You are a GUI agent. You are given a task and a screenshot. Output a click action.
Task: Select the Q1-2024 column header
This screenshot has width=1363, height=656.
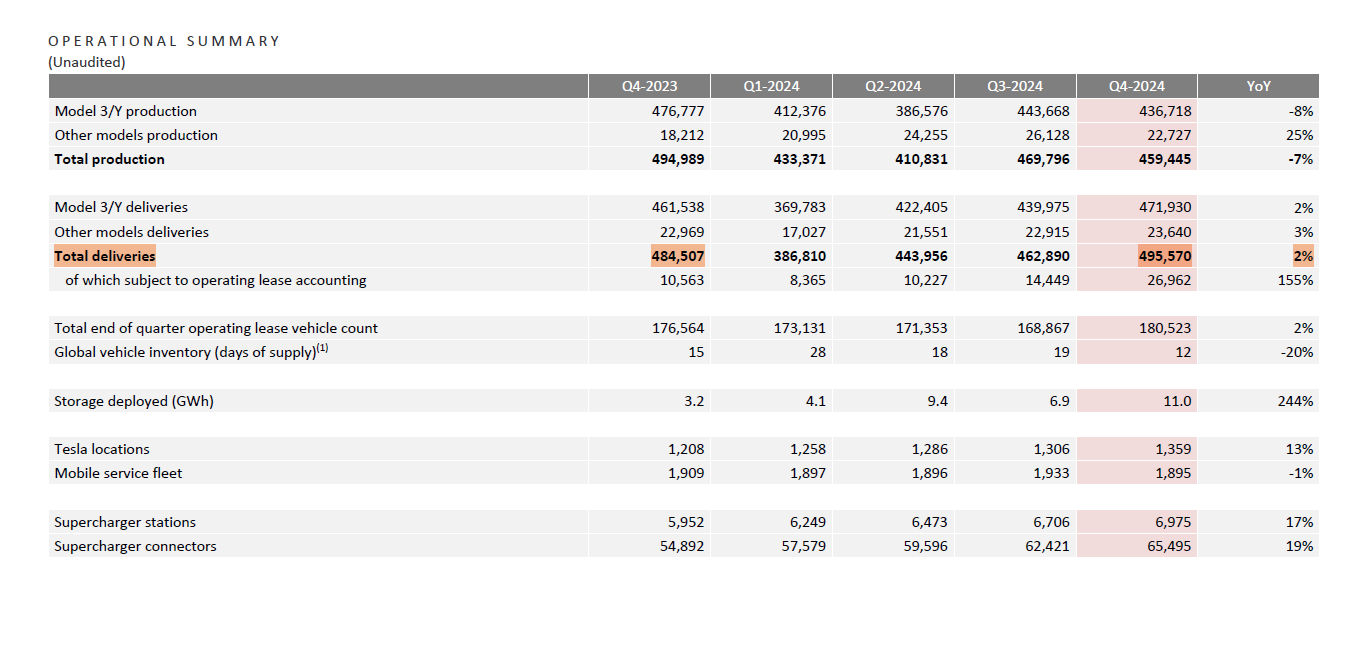(x=771, y=86)
